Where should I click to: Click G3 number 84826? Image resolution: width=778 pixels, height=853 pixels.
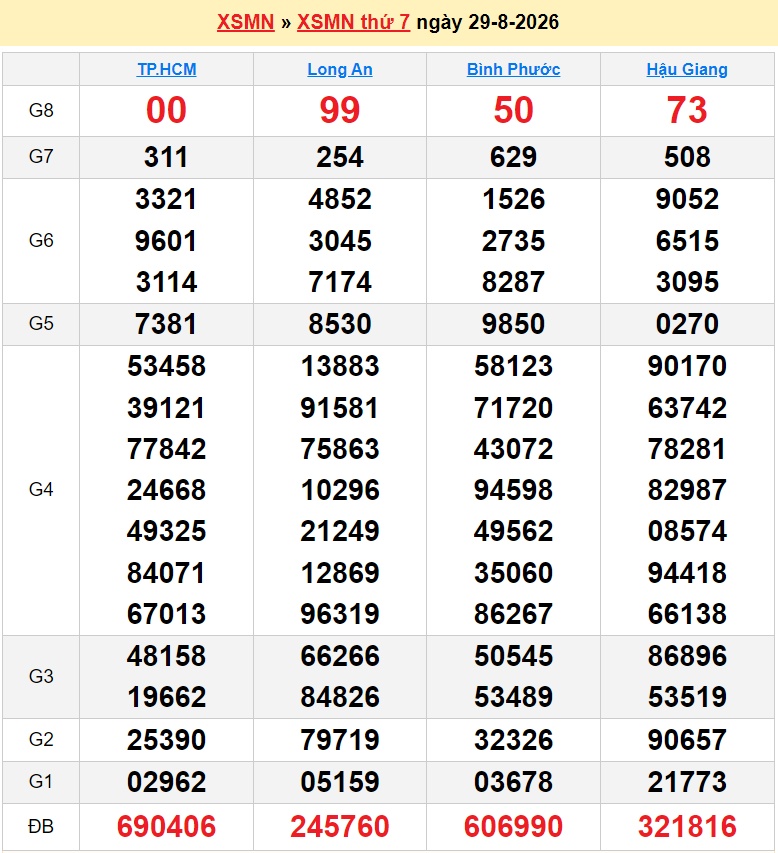(x=339, y=697)
